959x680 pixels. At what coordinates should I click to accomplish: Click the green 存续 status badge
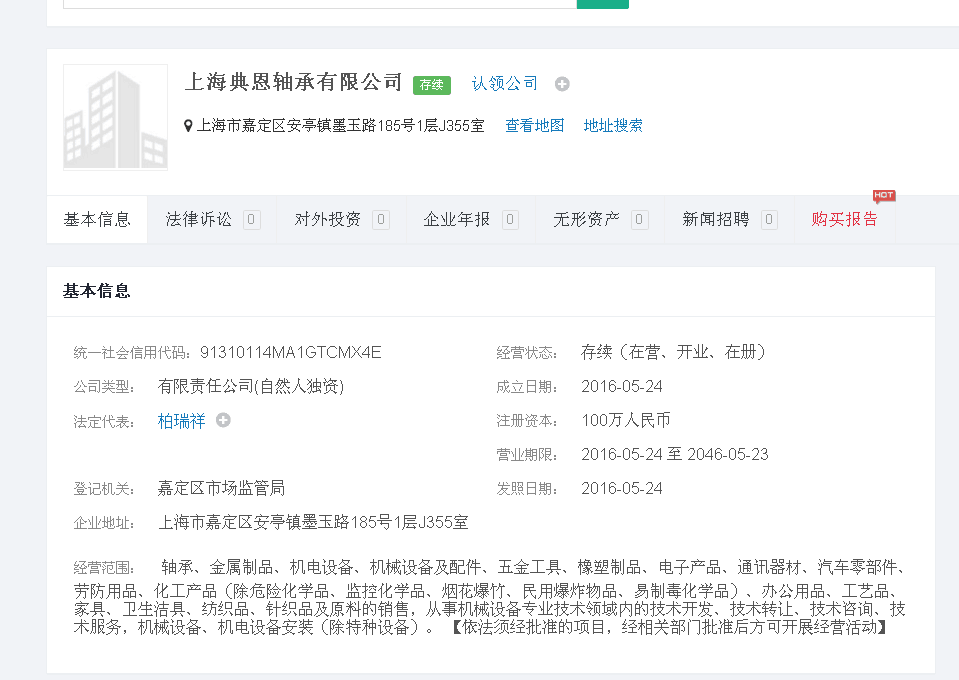[x=432, y=85]
